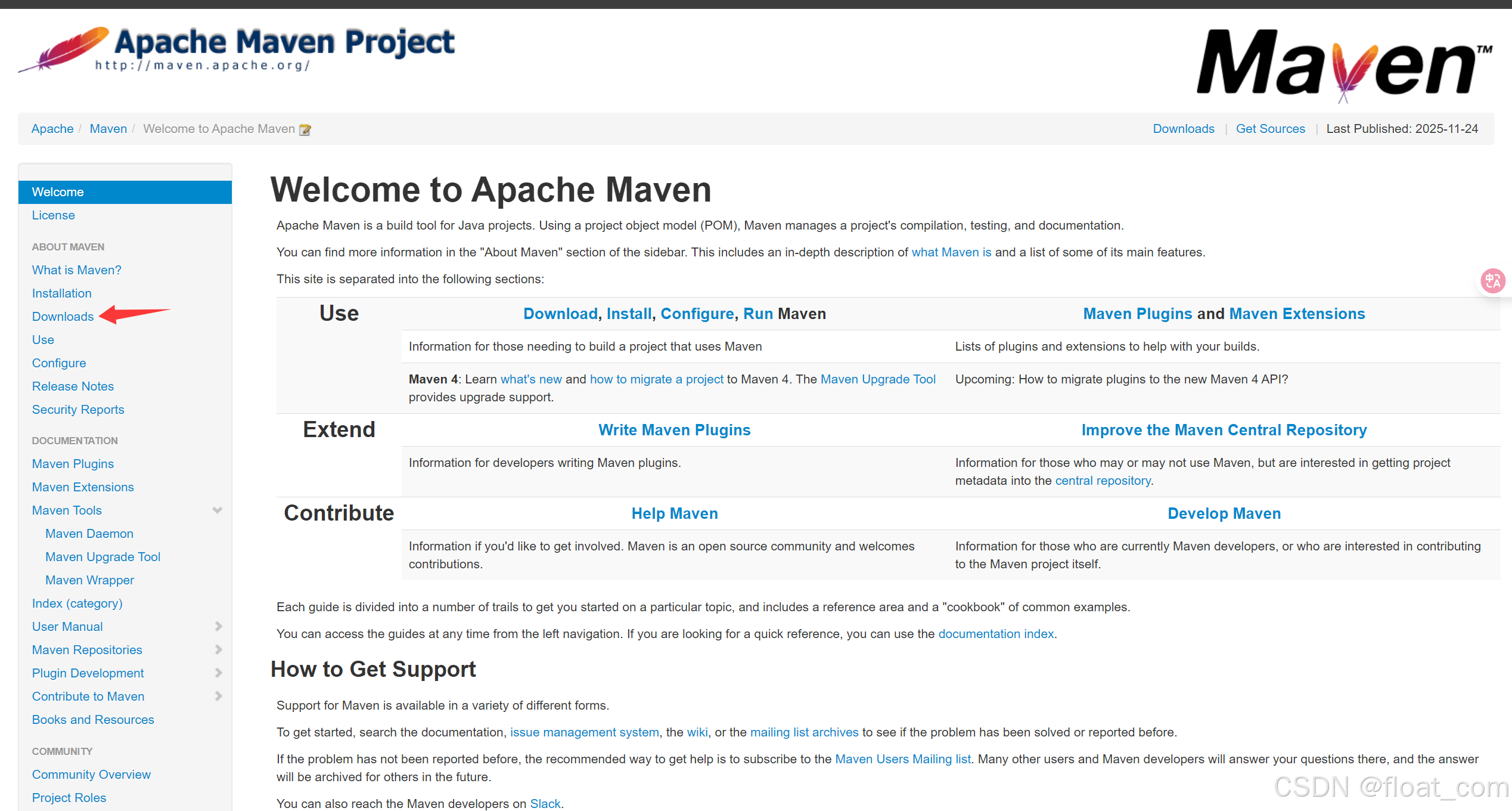Expand the User Manual submenu arrow
The image size is (1512, 811).
tap(218, 627)
